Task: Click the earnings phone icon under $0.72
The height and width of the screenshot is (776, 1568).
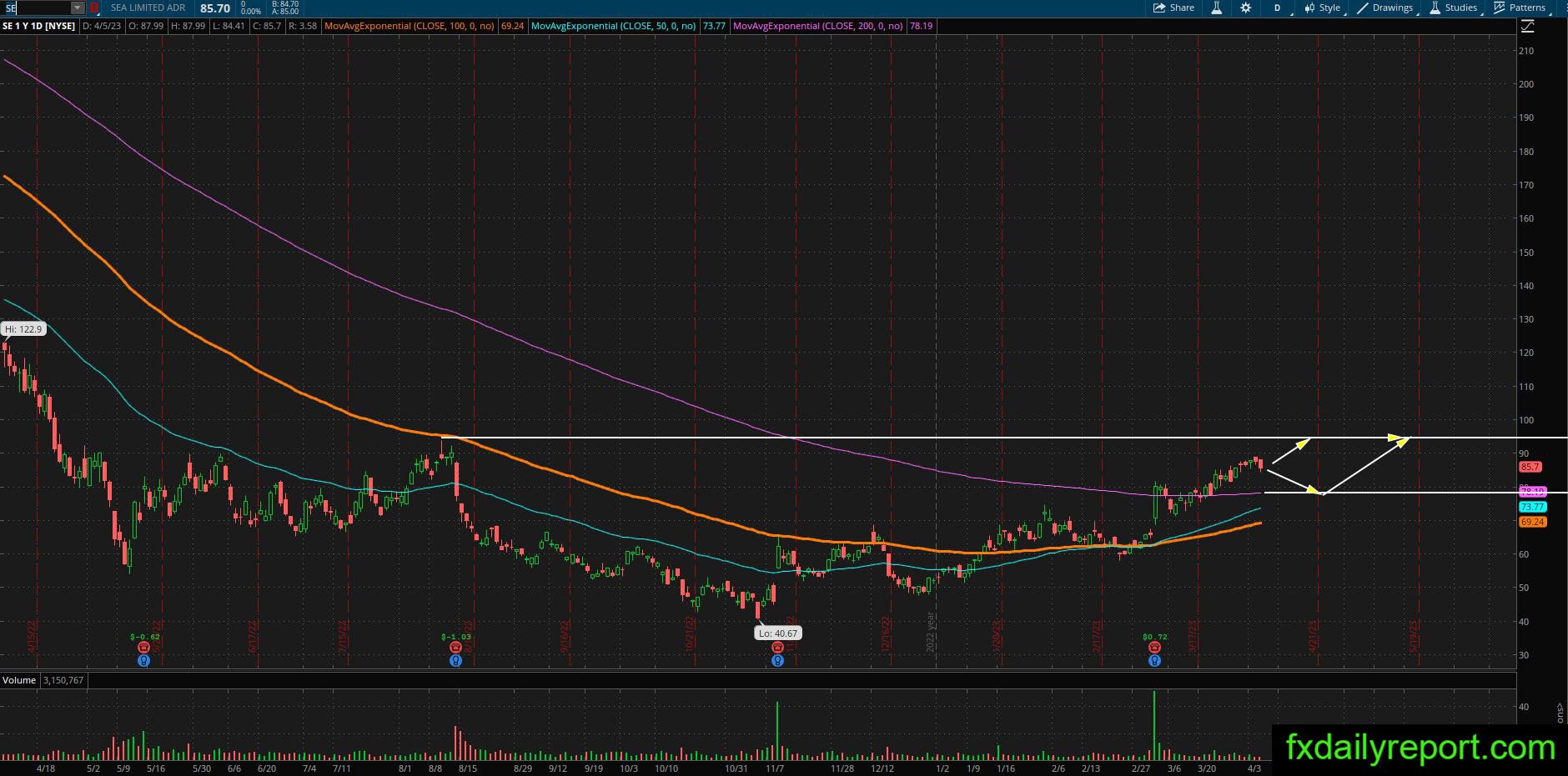Action: point(1154,648)
